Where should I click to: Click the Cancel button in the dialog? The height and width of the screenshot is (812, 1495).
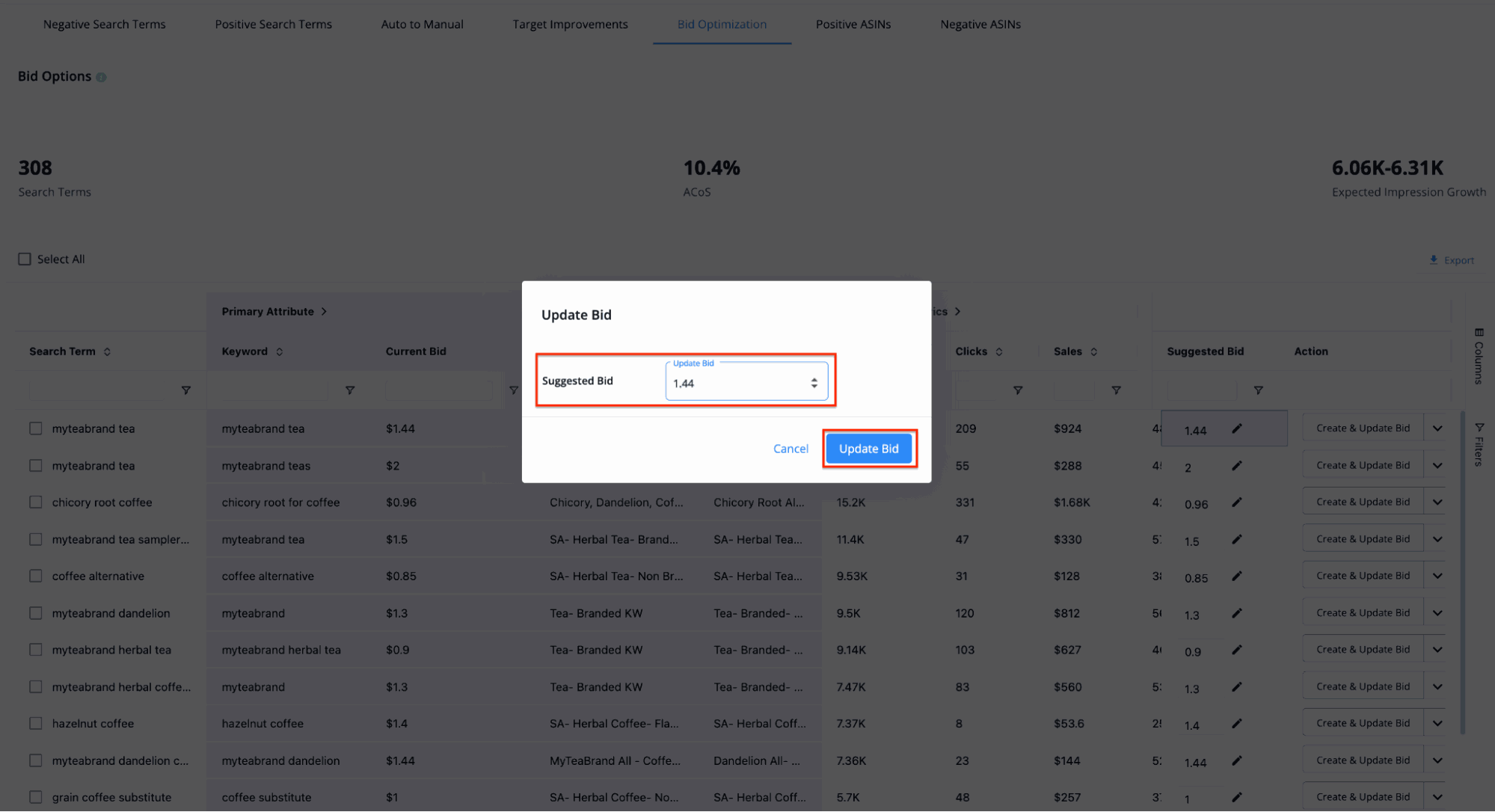pyautogui.click(x=791, y=447)
